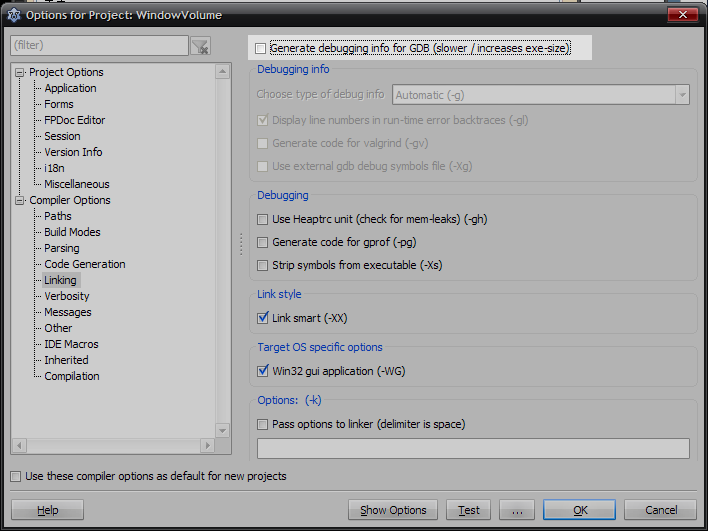Uncheck Link smart (-XX)
Screen dimensions: 708x531
click(262, 318)
